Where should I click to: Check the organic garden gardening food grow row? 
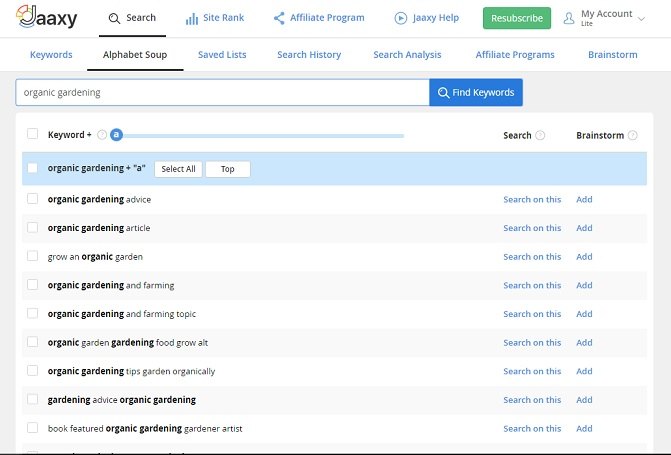33,342
